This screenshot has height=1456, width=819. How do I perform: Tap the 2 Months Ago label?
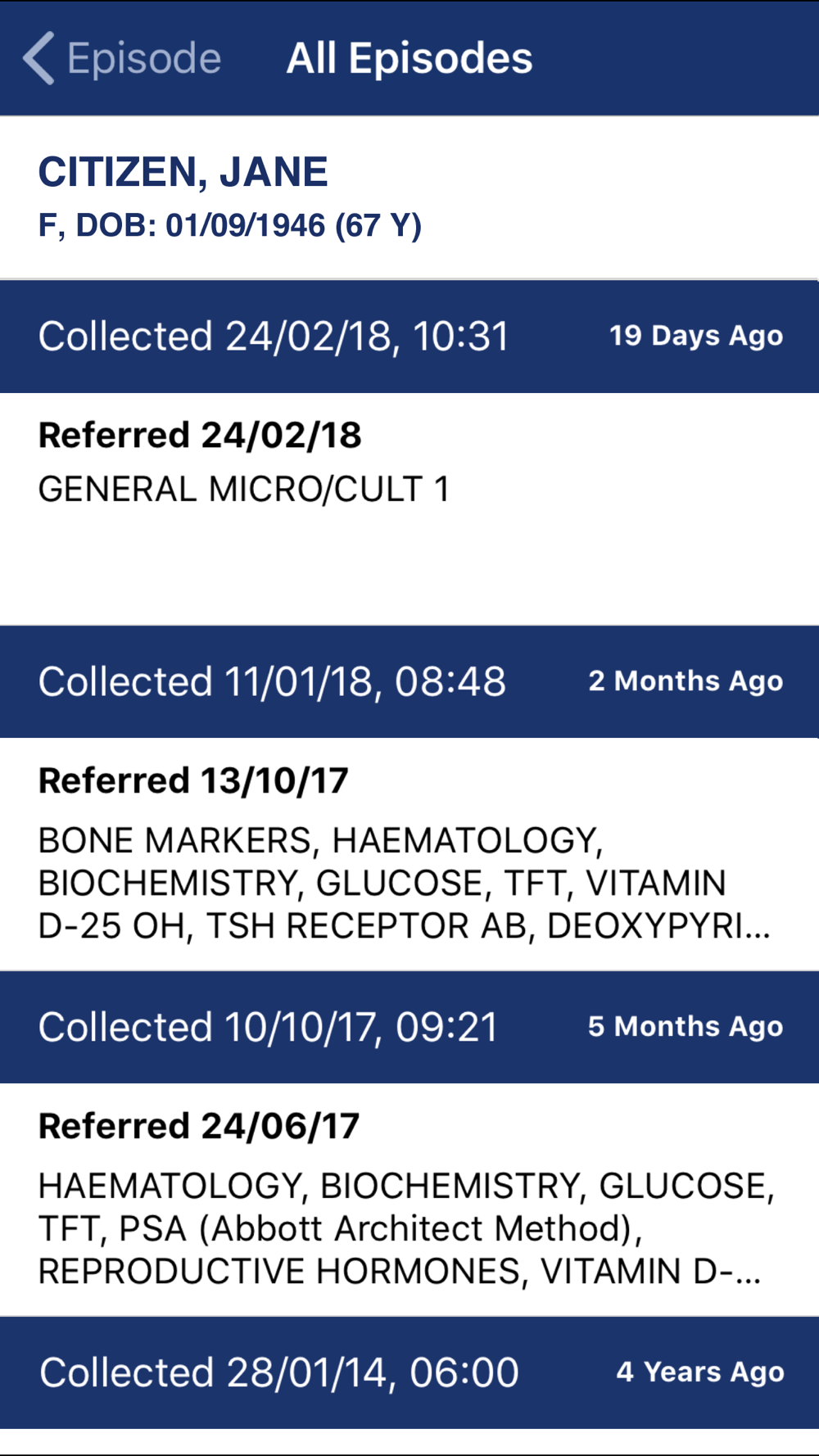(x=685, y=681)
